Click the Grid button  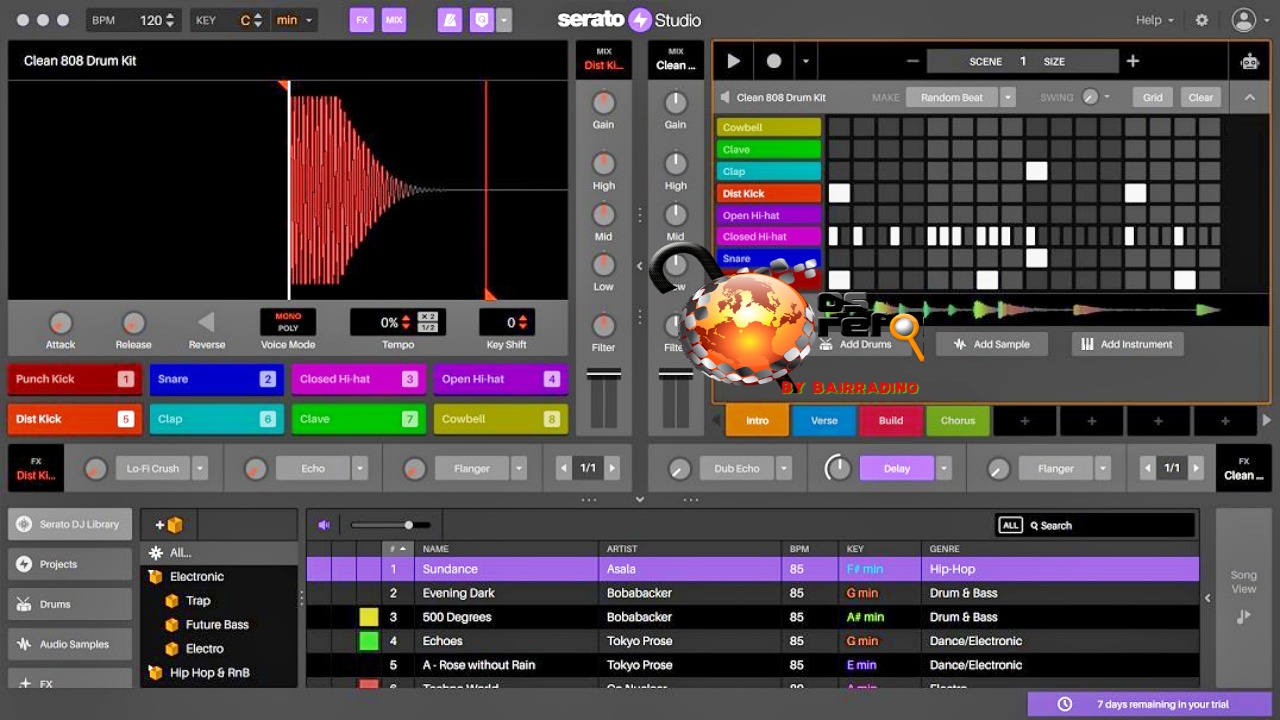(1153, 97)
